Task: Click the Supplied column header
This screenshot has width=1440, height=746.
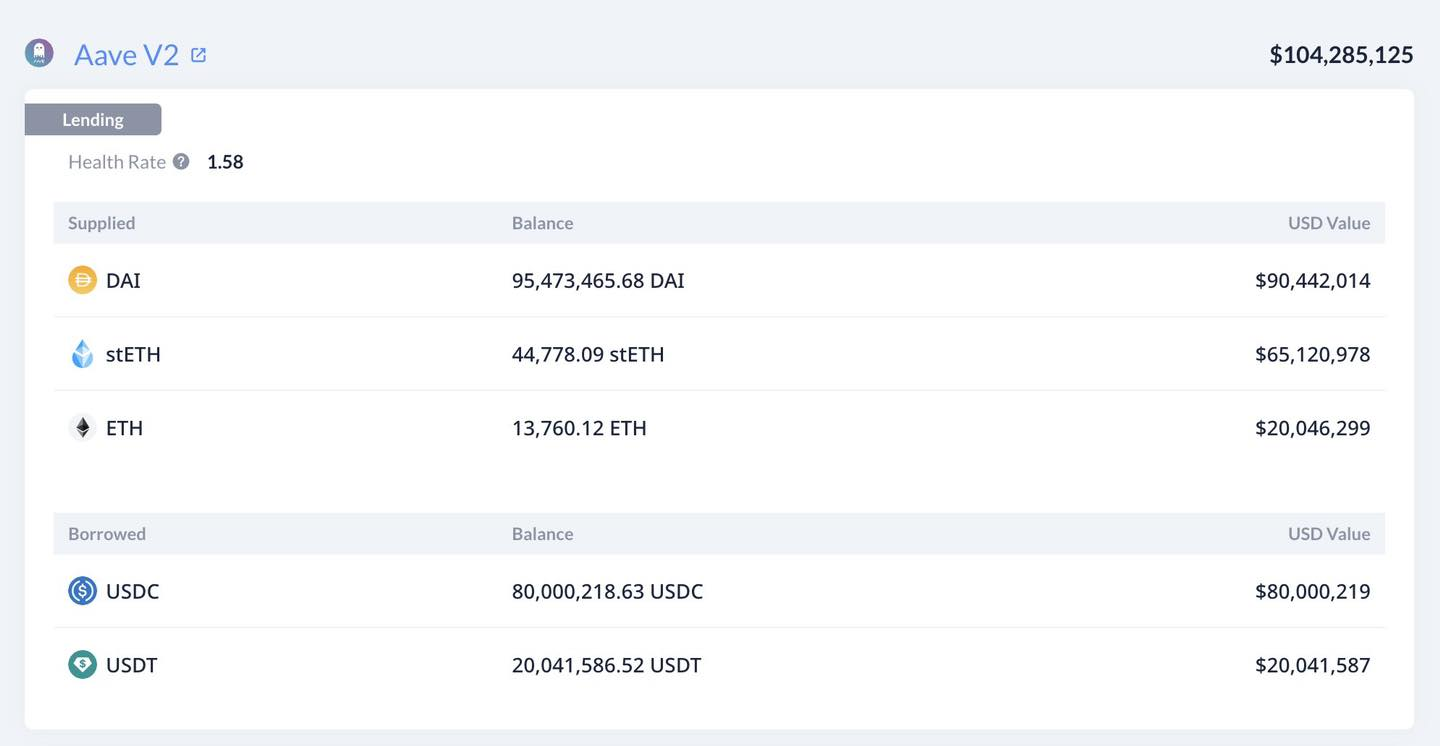Action: 101,223
